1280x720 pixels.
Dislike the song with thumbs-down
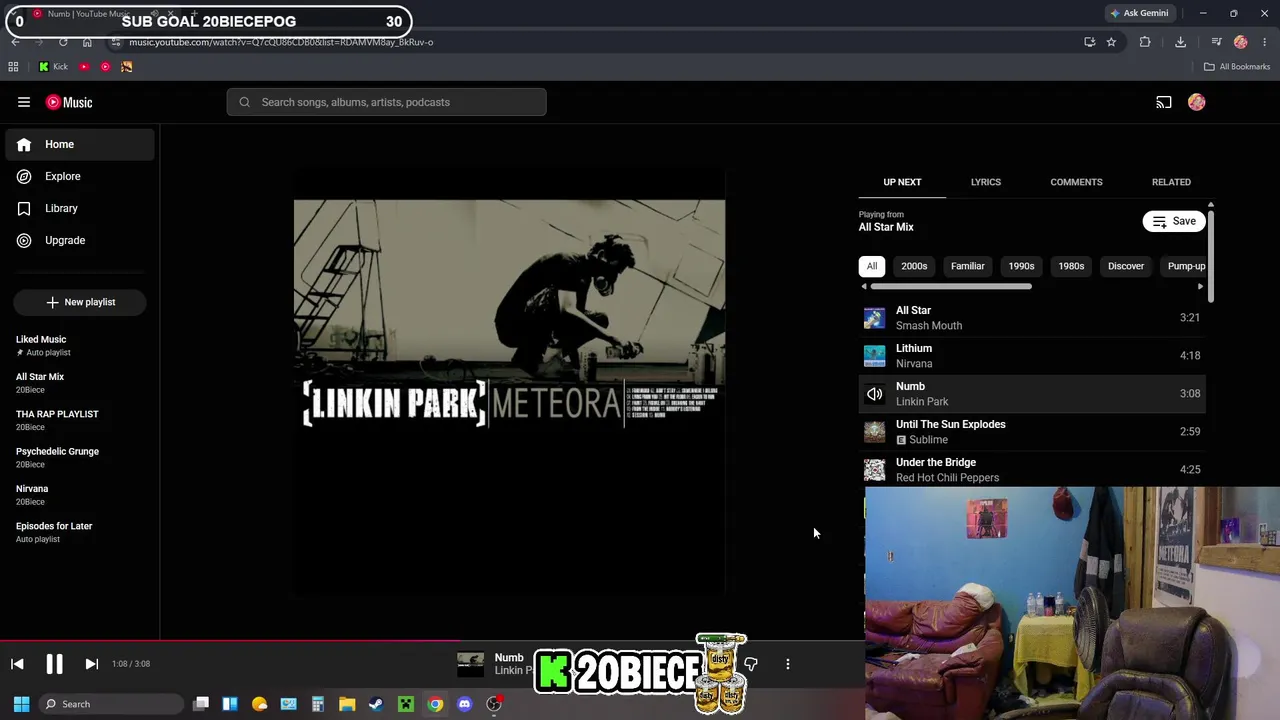(x=751, y=664)
